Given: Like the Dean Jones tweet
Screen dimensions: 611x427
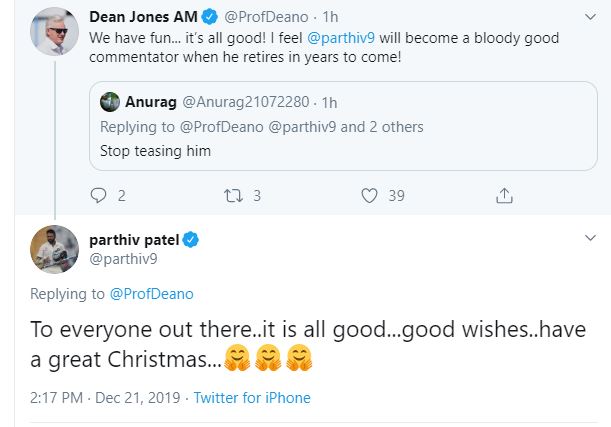Looking at the screenshot, I should point(369,195).
